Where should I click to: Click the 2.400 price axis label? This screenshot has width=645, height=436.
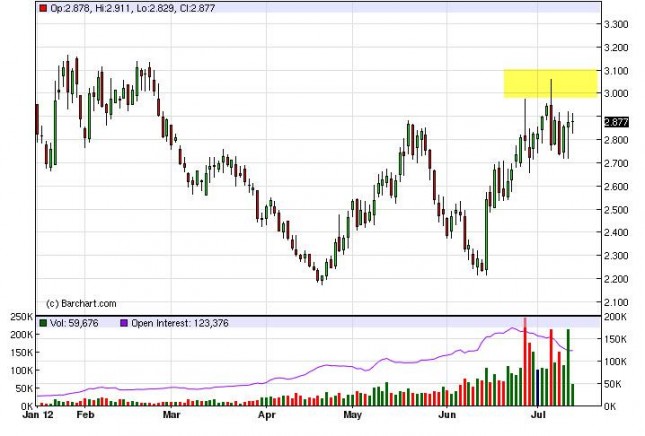[616, 232]
